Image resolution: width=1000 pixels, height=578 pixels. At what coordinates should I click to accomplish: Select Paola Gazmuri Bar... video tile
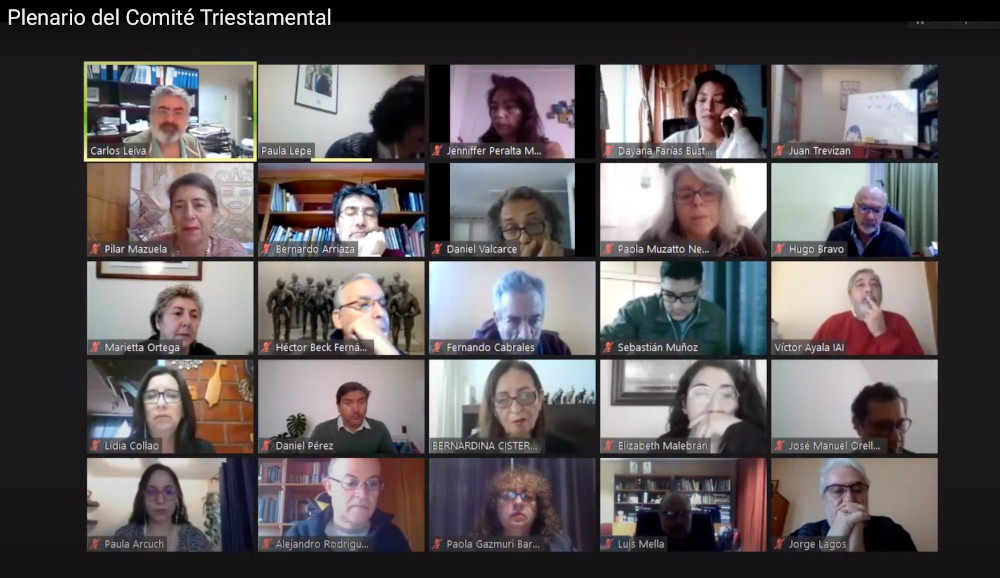click(512, 505)
